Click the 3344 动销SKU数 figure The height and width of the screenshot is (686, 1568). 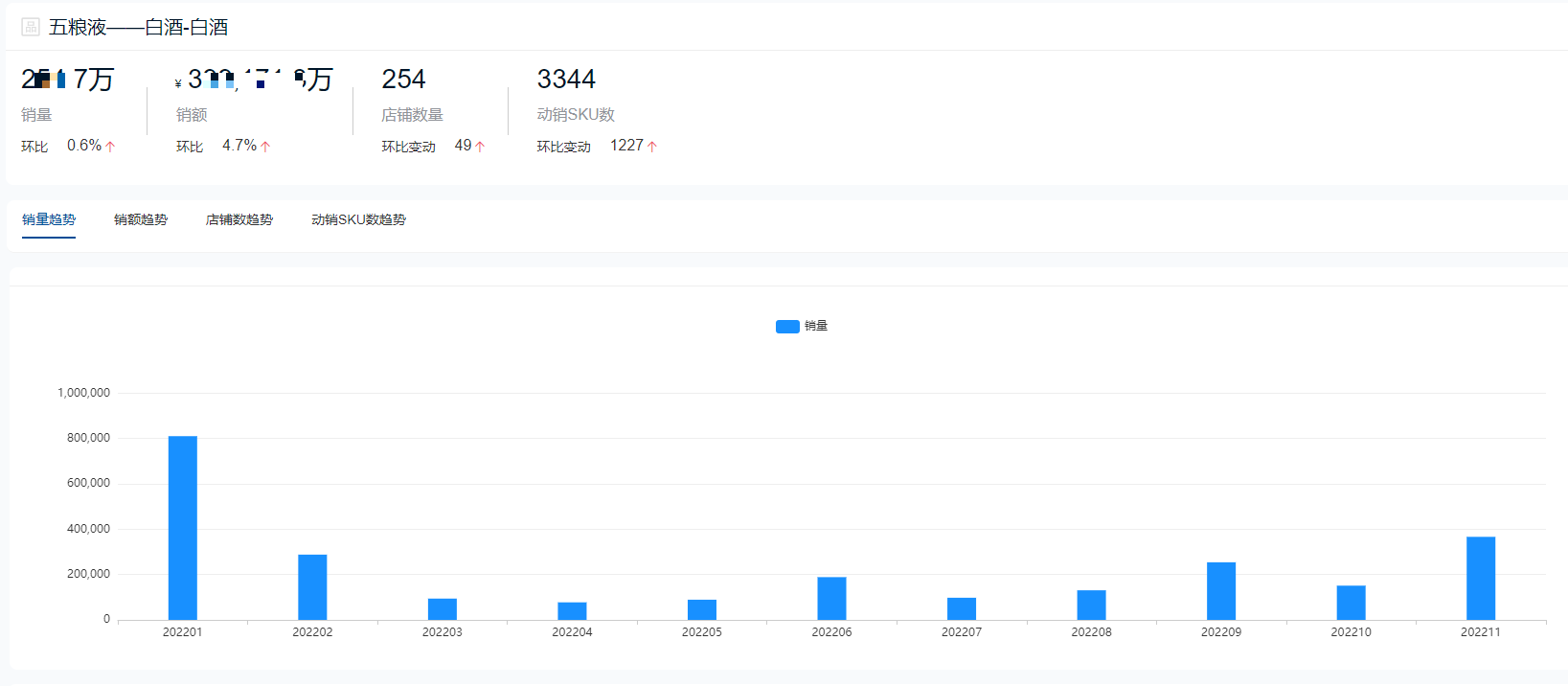pyautogui.click(x=566, y=79)
